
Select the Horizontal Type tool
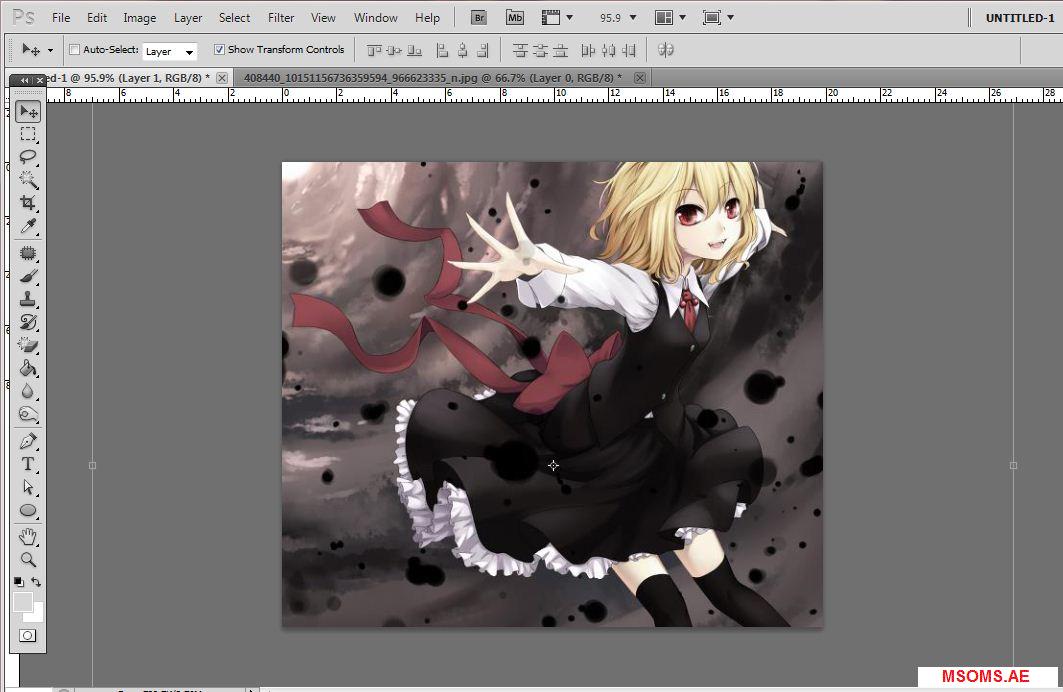[x=28, y=464]
